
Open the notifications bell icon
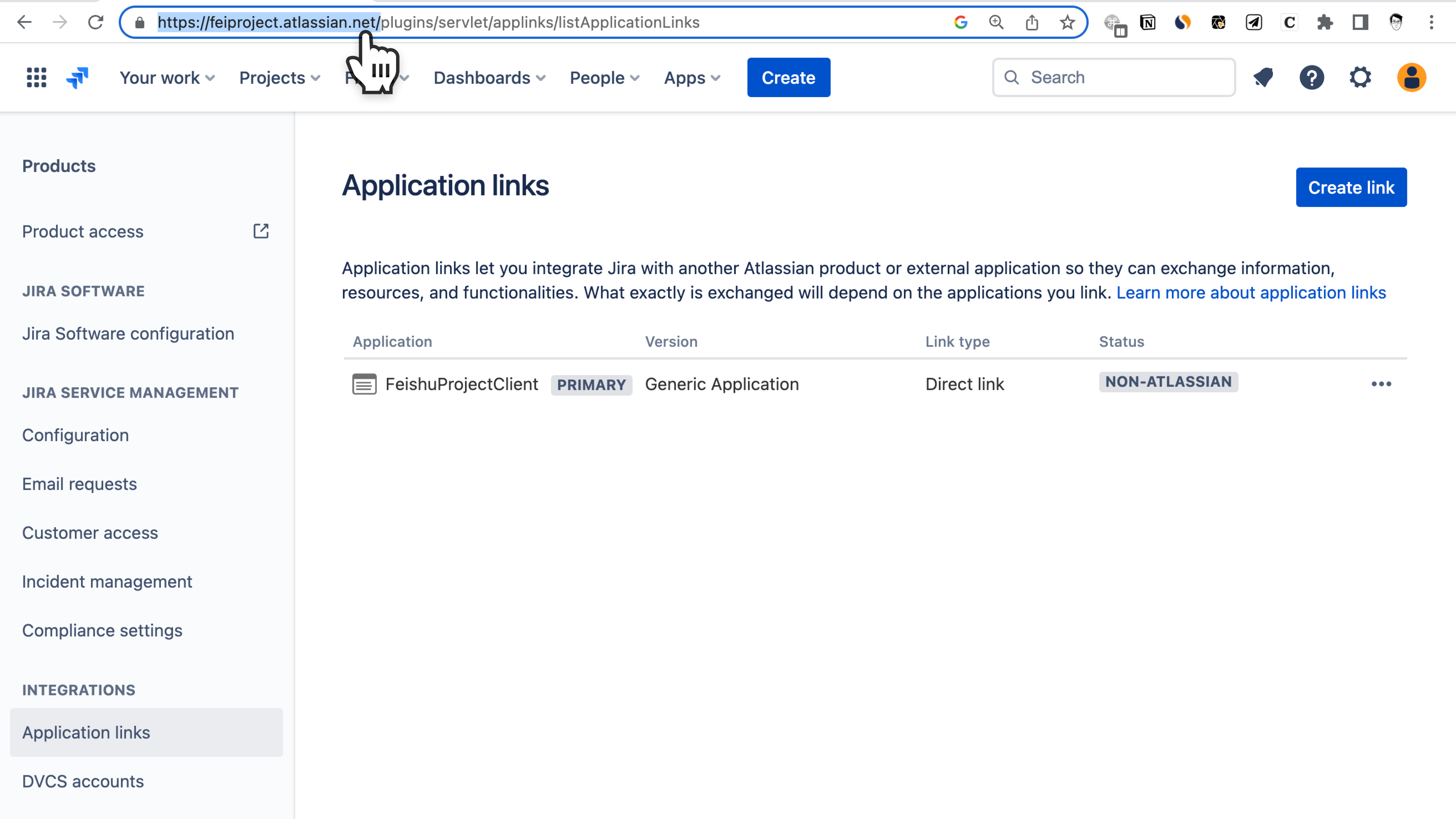(1263, 77)
